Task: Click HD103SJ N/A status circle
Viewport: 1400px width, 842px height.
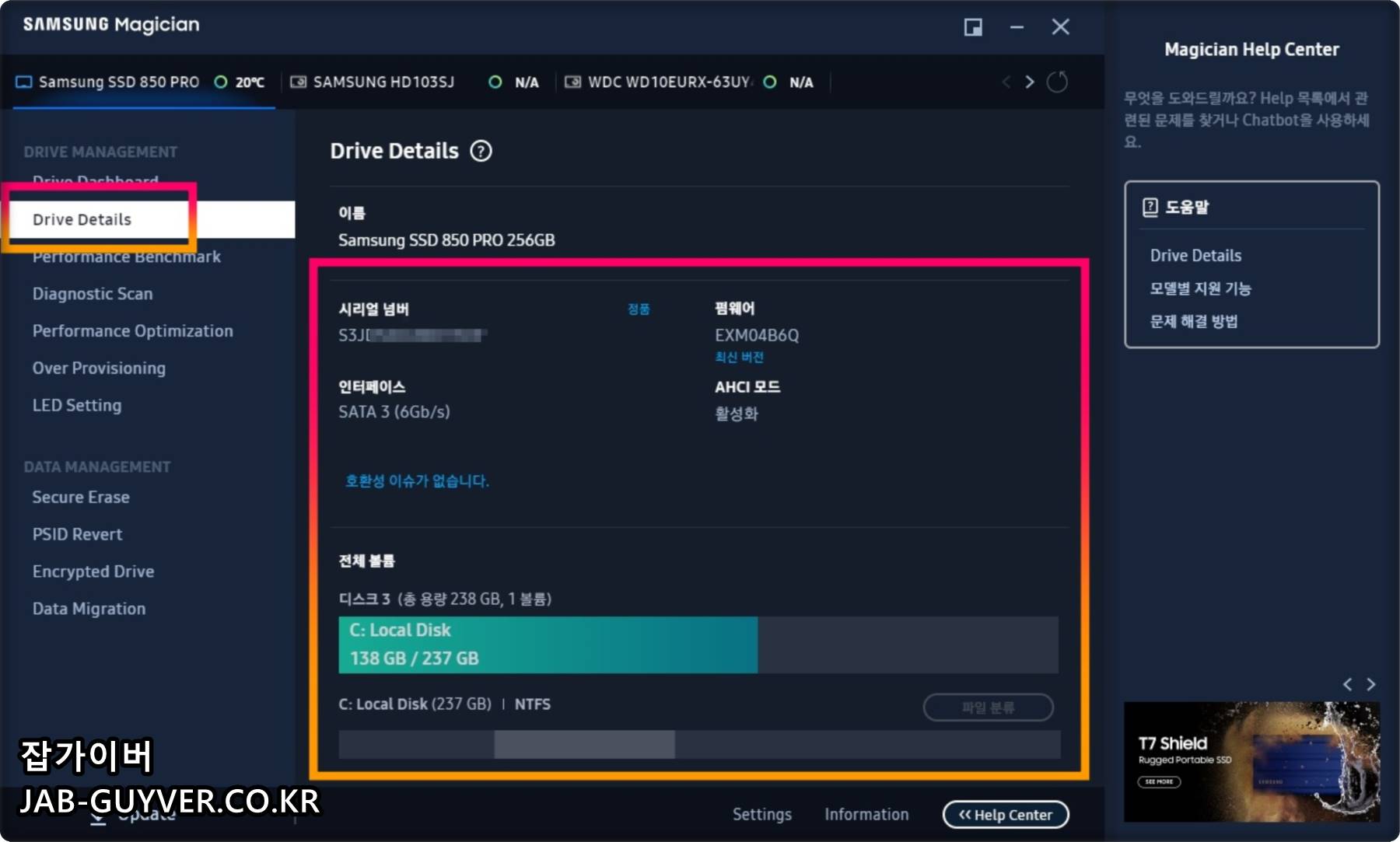Action: [x=495, y=82]
